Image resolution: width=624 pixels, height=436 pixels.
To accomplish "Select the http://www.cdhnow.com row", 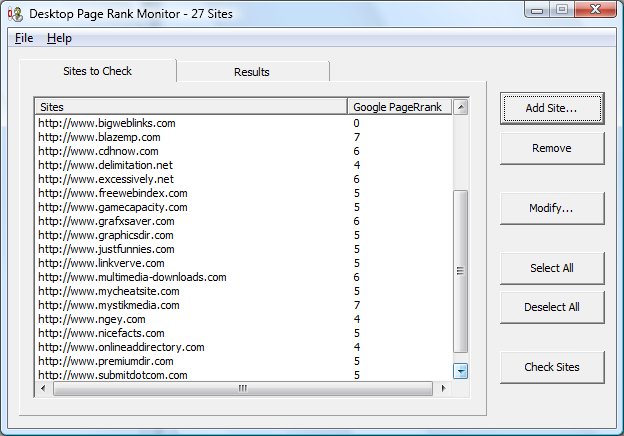I will click(x=244, y=151).
